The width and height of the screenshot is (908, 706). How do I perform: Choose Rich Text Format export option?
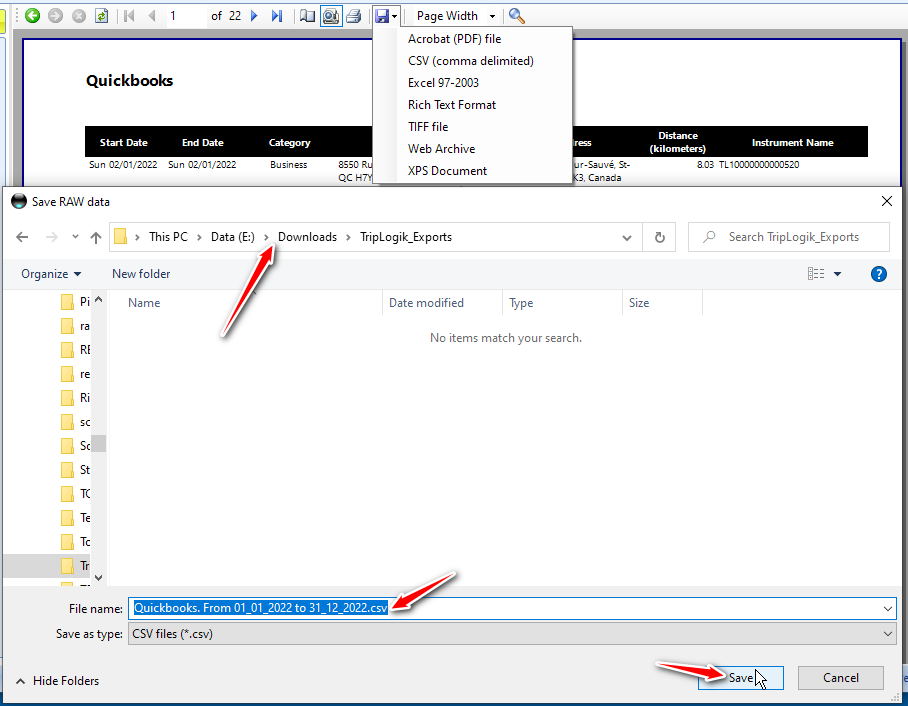click(452, 105)
